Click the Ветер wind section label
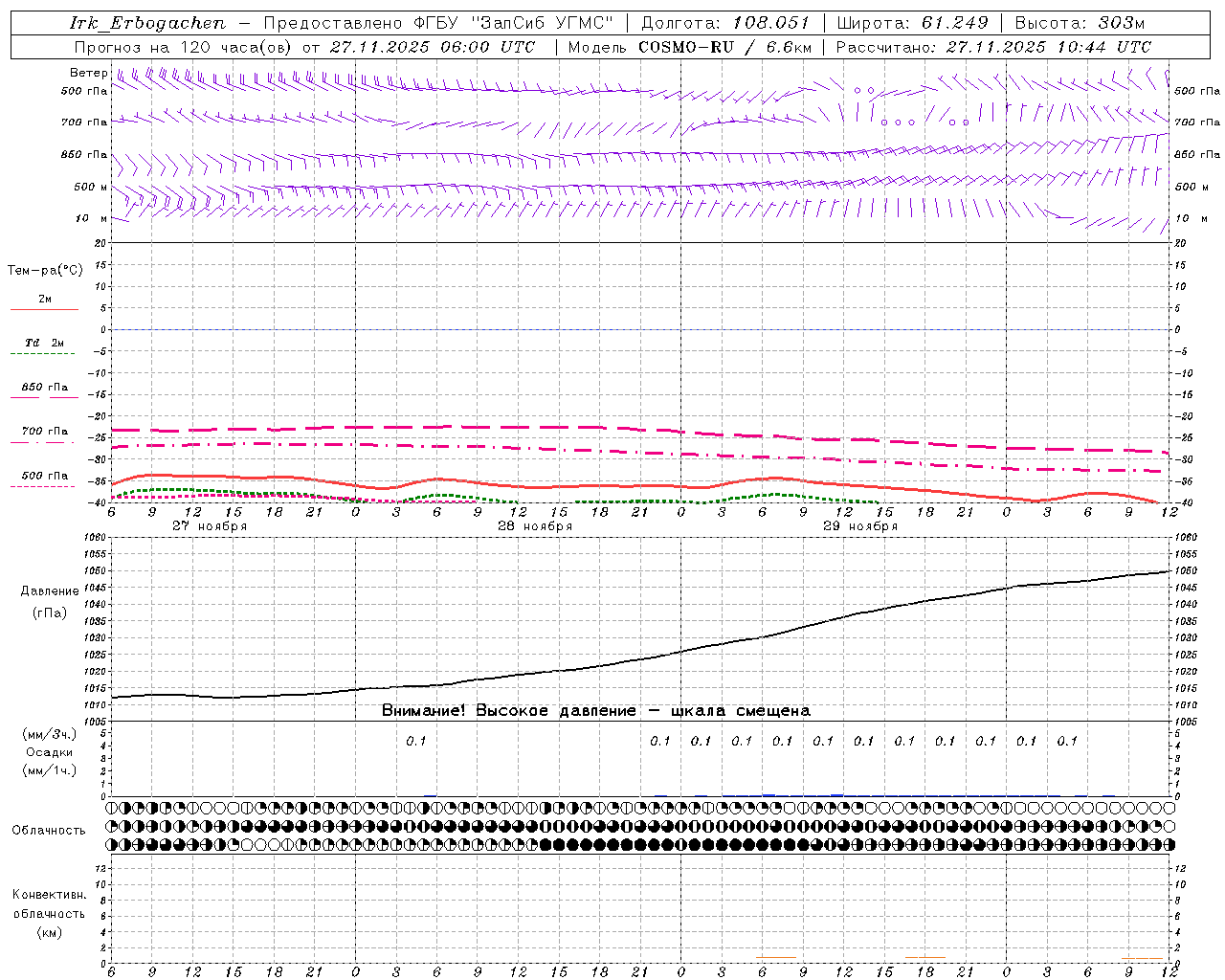Image resolution: width=1225 pixels, height=980 pixels. (x=88, y=73)
